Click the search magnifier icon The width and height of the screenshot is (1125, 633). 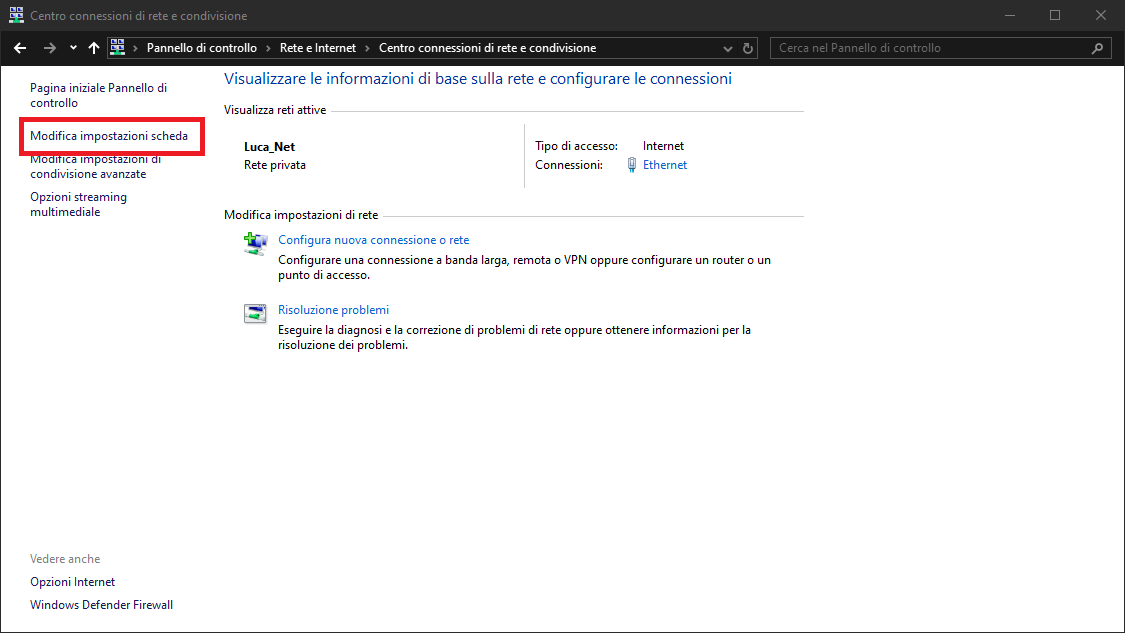pyautogui.click(x=1097, y=48)
